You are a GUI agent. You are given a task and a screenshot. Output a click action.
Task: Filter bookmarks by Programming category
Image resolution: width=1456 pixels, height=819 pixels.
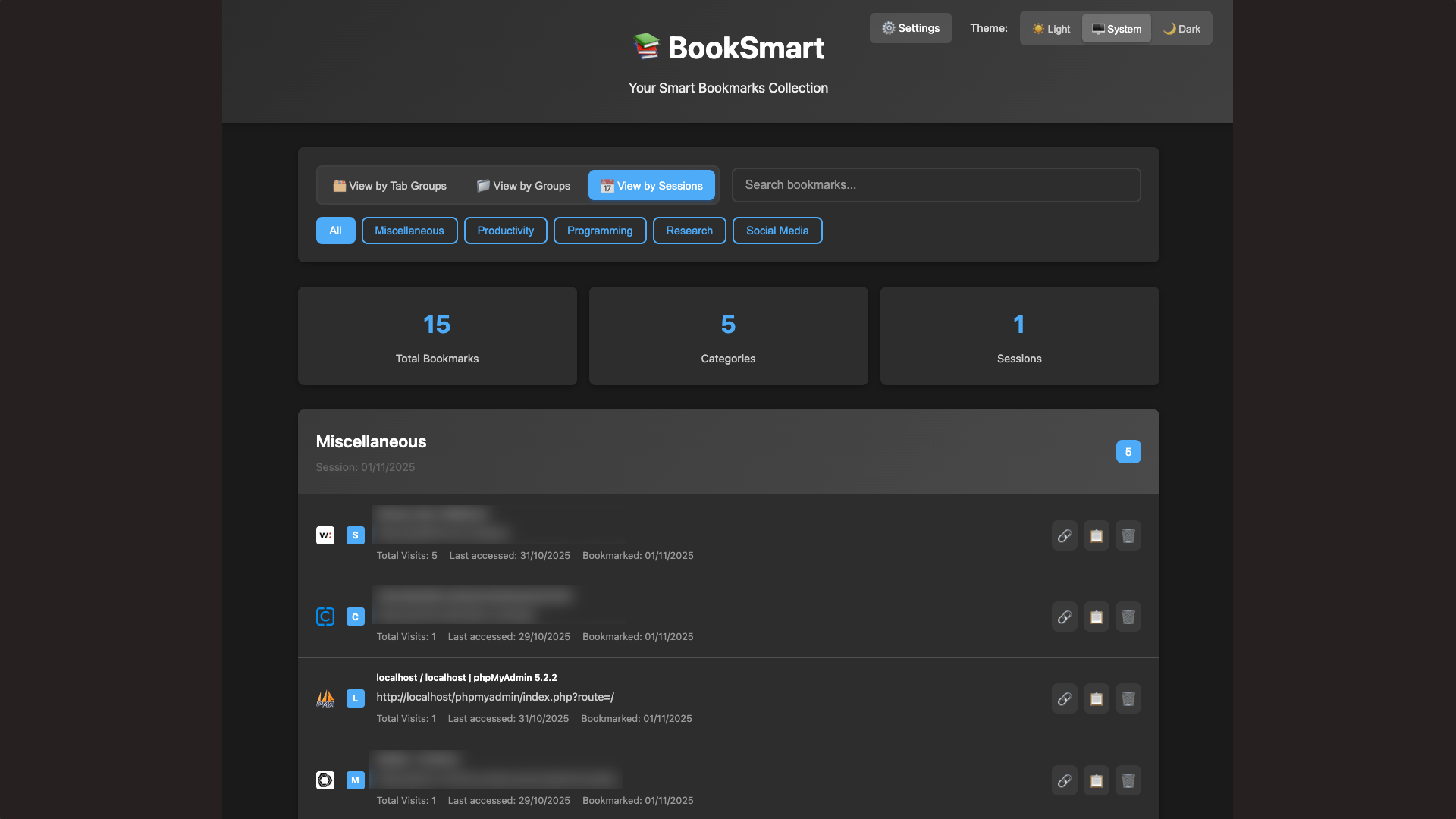pos(599,231)
